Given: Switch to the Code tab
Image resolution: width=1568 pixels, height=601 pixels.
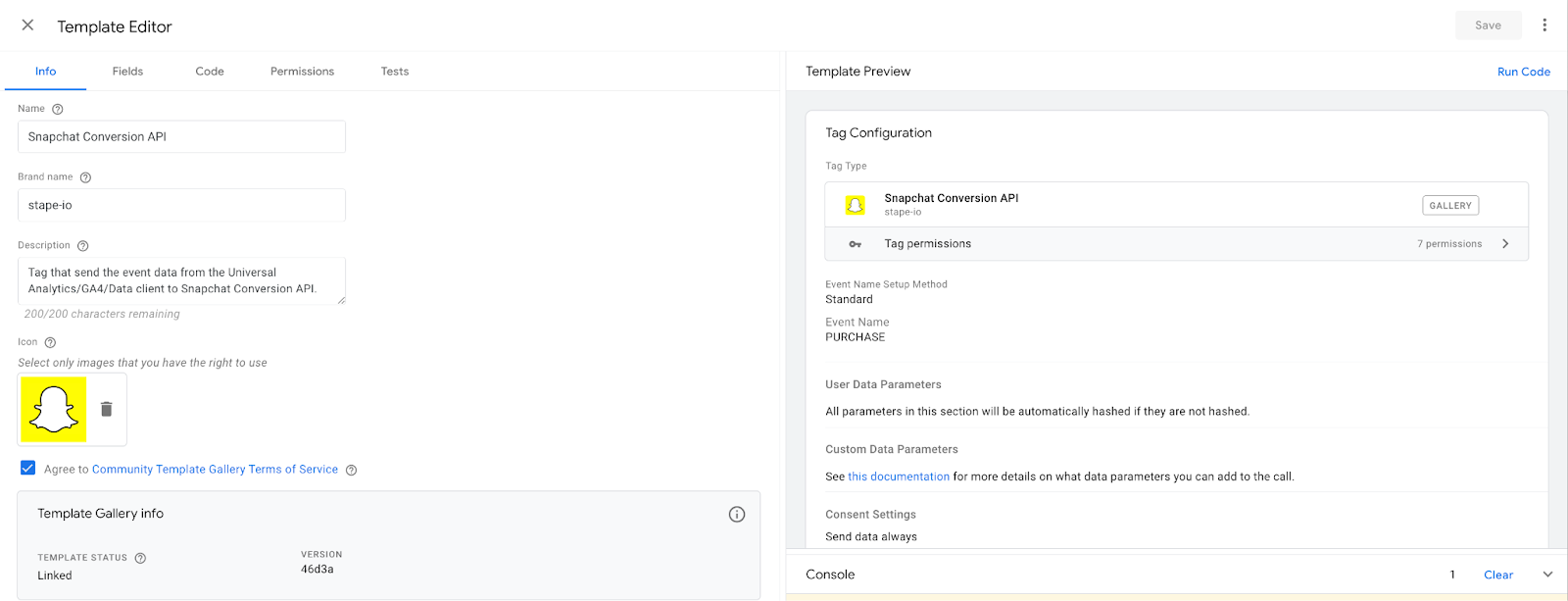Looking at the screenshot, I should click(x=210, y=72).
